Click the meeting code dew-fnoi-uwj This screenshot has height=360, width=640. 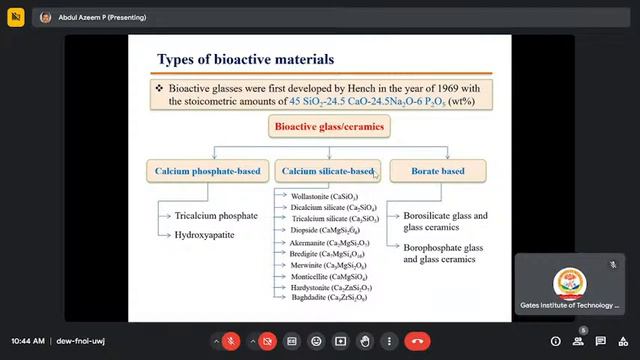tap(80, 341)
